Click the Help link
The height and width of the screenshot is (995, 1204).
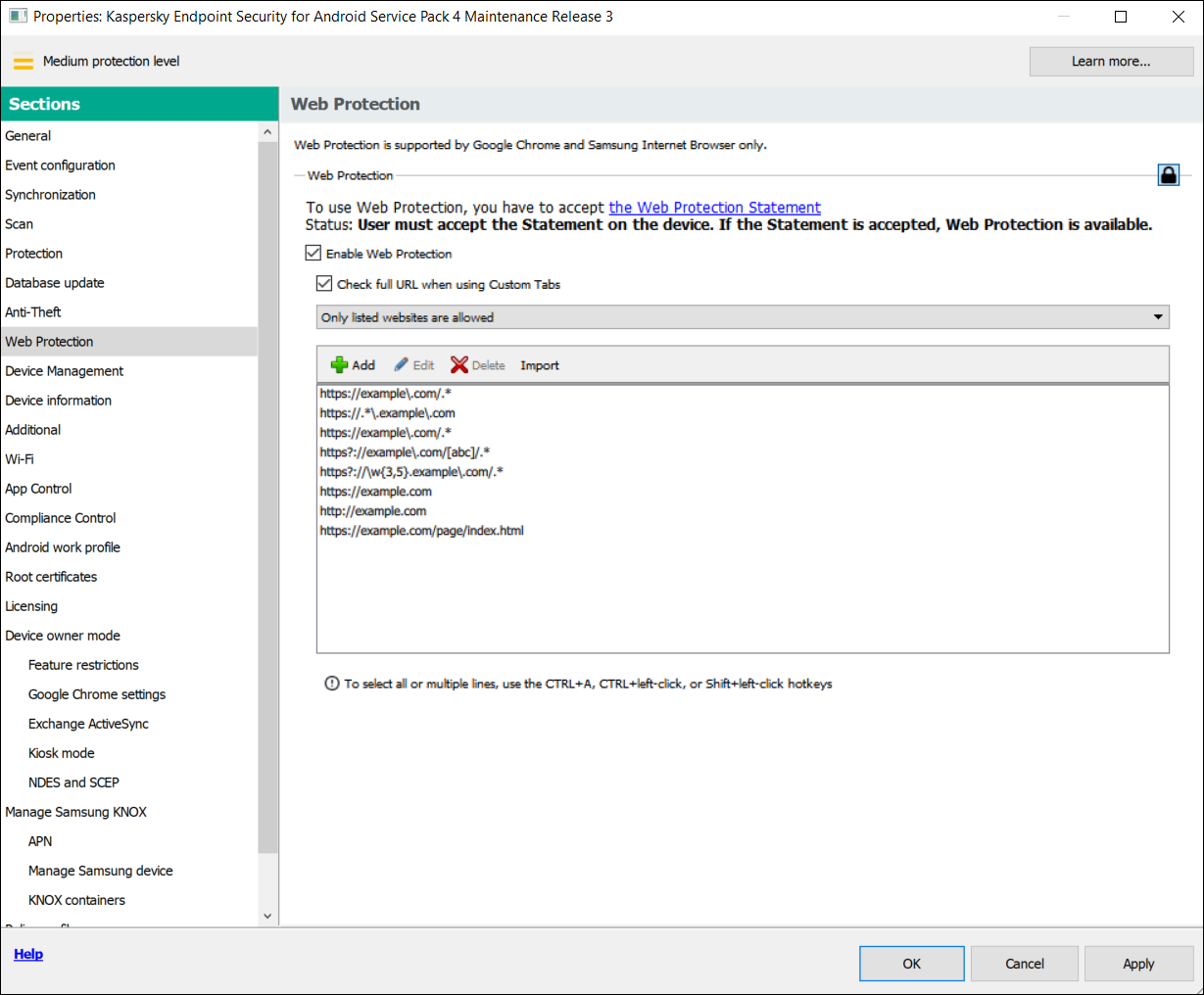click(x=27, y=953)
